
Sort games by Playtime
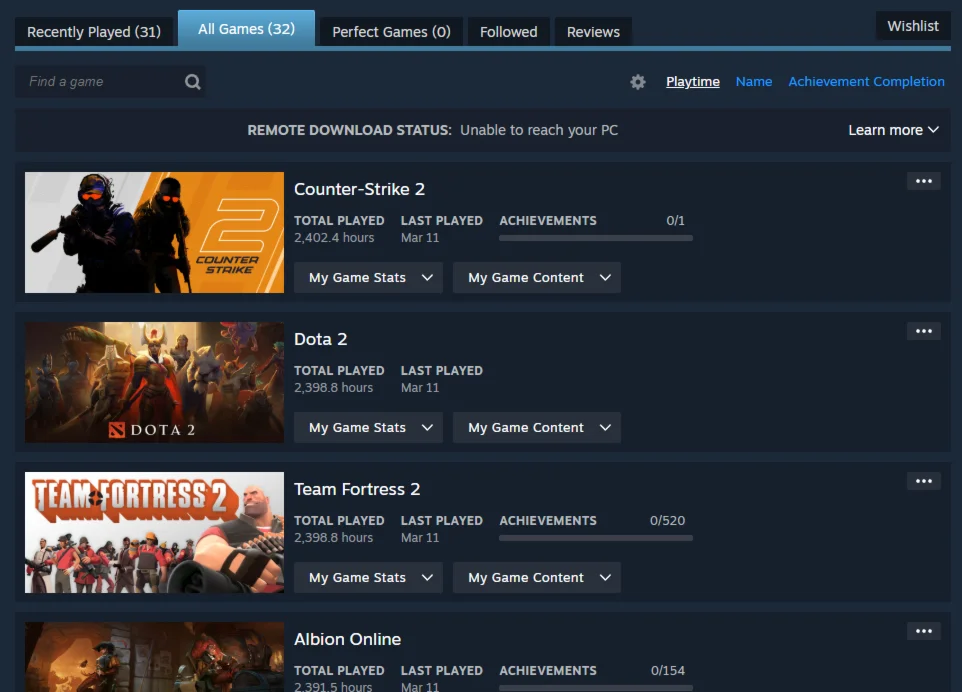(x=693, y=82)
